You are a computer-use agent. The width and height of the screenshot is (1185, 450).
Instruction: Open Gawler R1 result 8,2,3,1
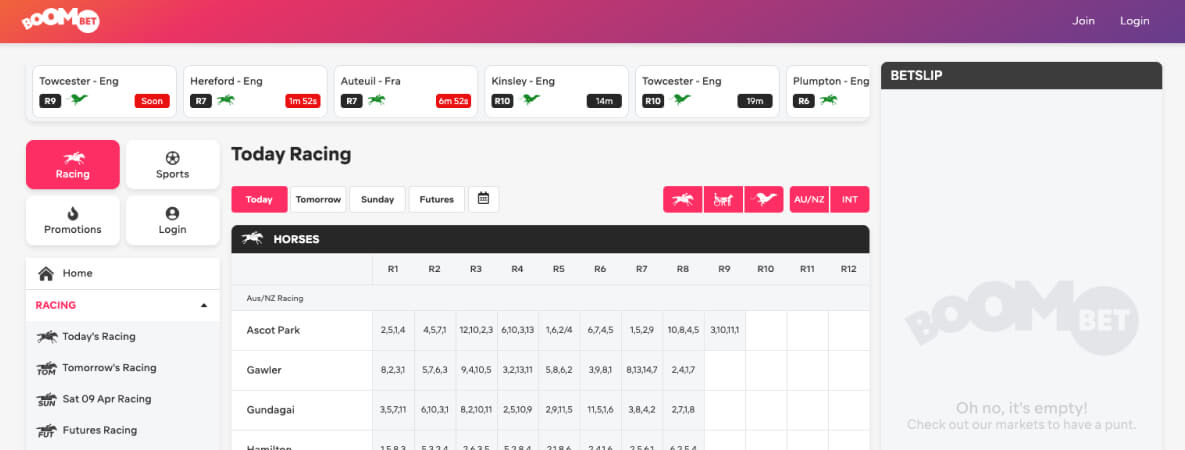pos(393,370)
